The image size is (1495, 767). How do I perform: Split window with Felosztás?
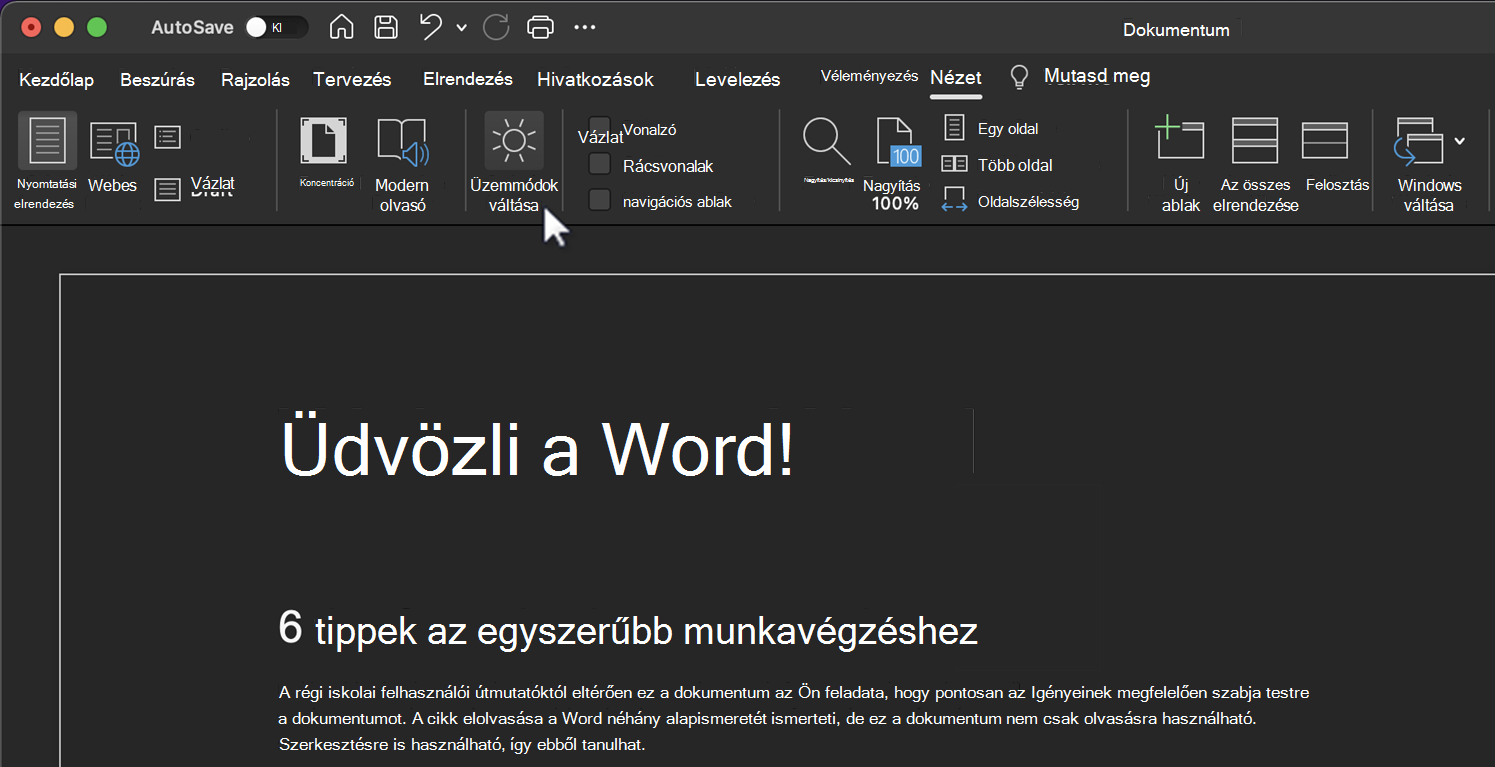(1325, 140)
